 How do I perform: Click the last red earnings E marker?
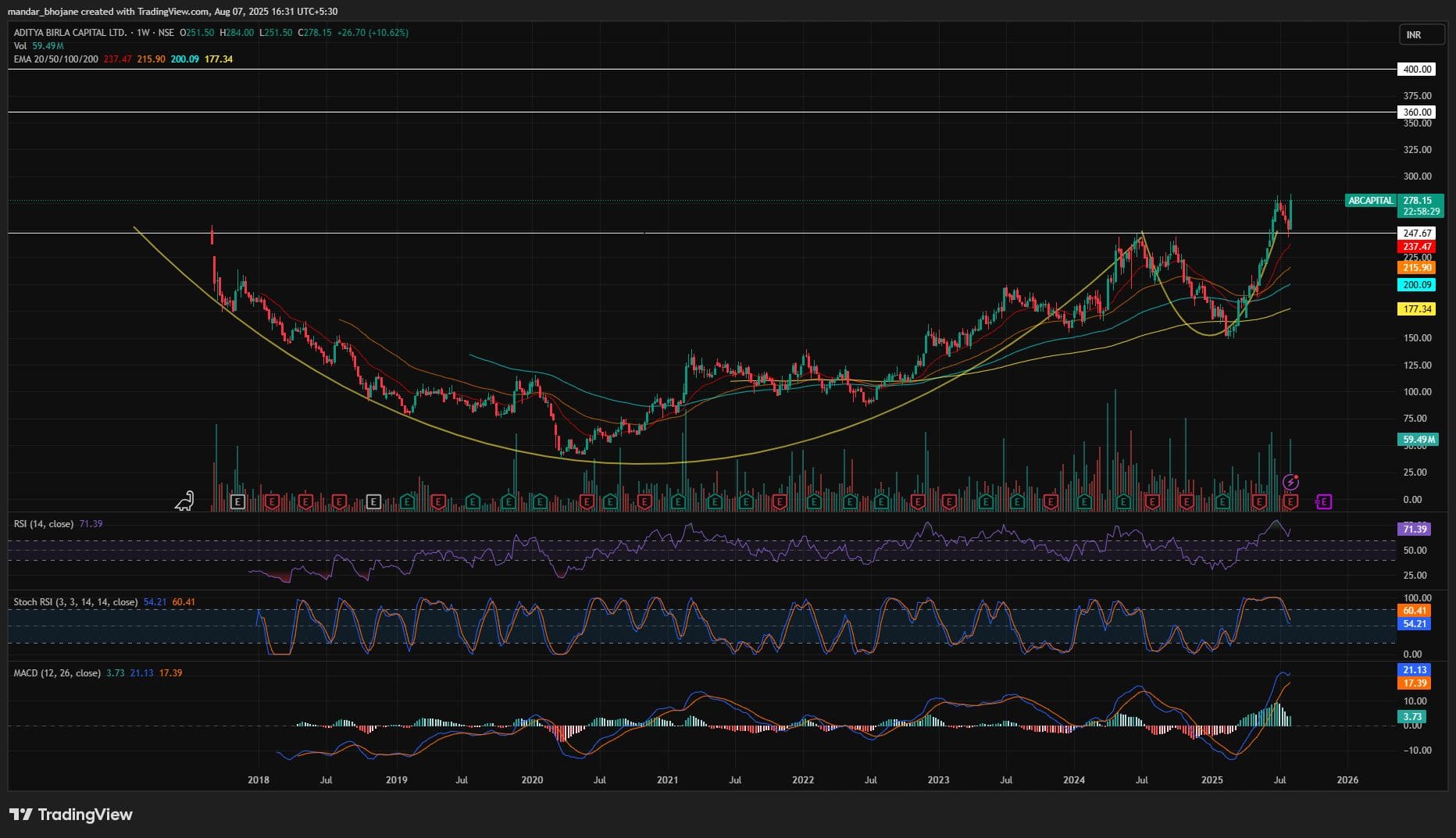1291,501
